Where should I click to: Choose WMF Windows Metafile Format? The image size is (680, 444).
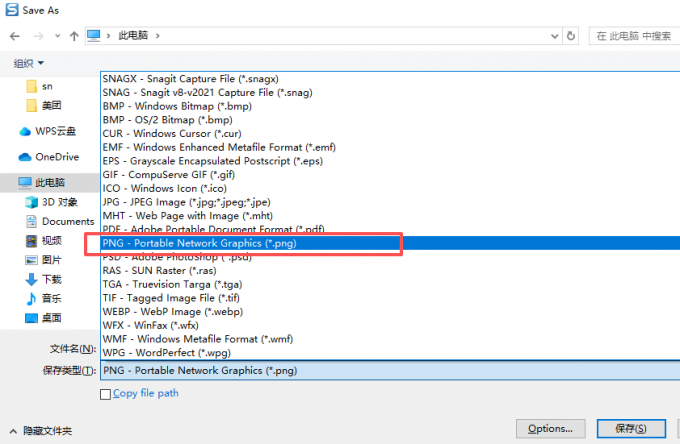click(x=390, y=339)
